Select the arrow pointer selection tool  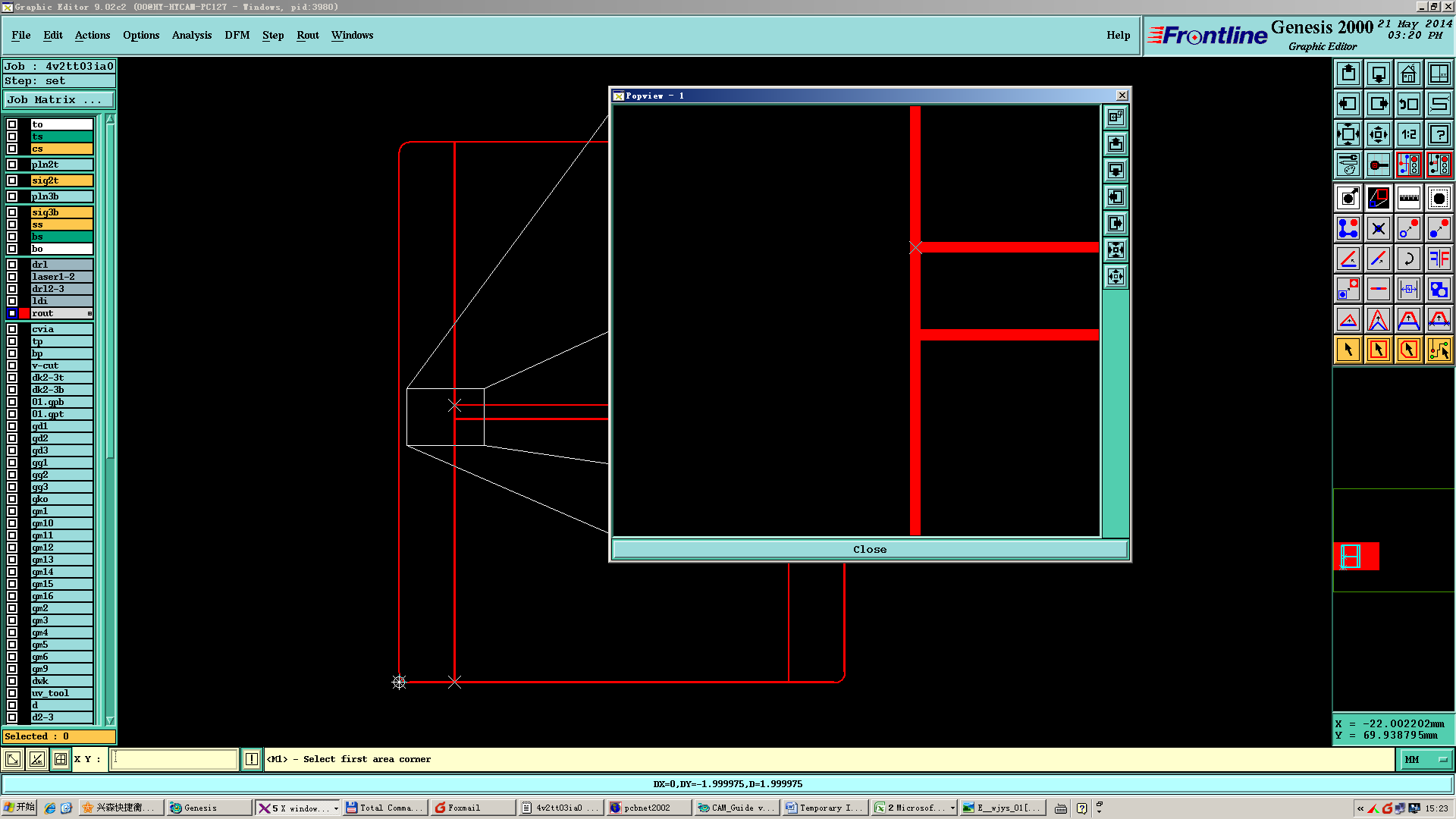(1348, 350)
